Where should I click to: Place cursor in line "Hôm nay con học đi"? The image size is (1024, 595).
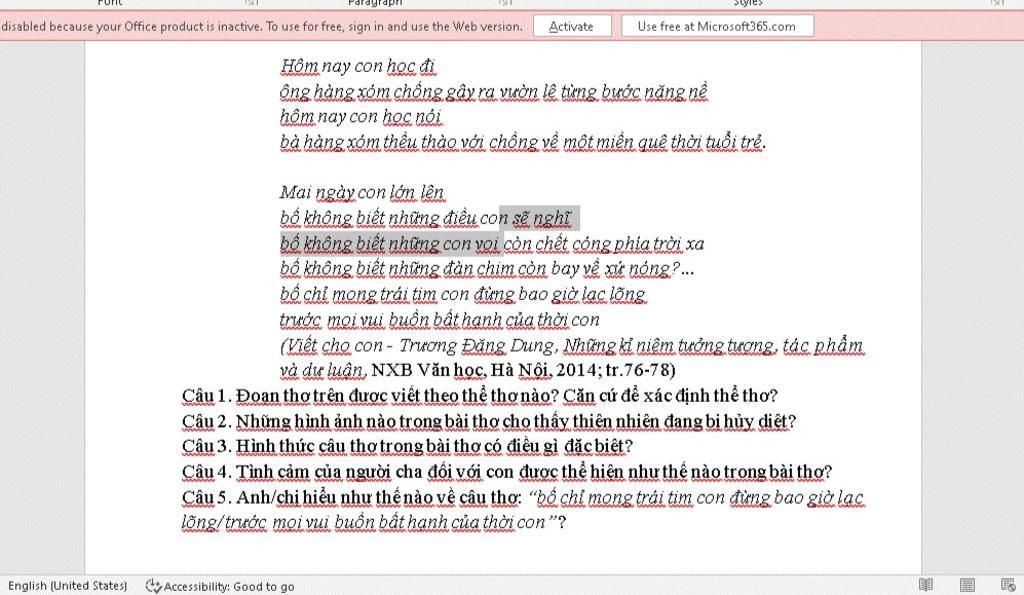pos(357,66)
